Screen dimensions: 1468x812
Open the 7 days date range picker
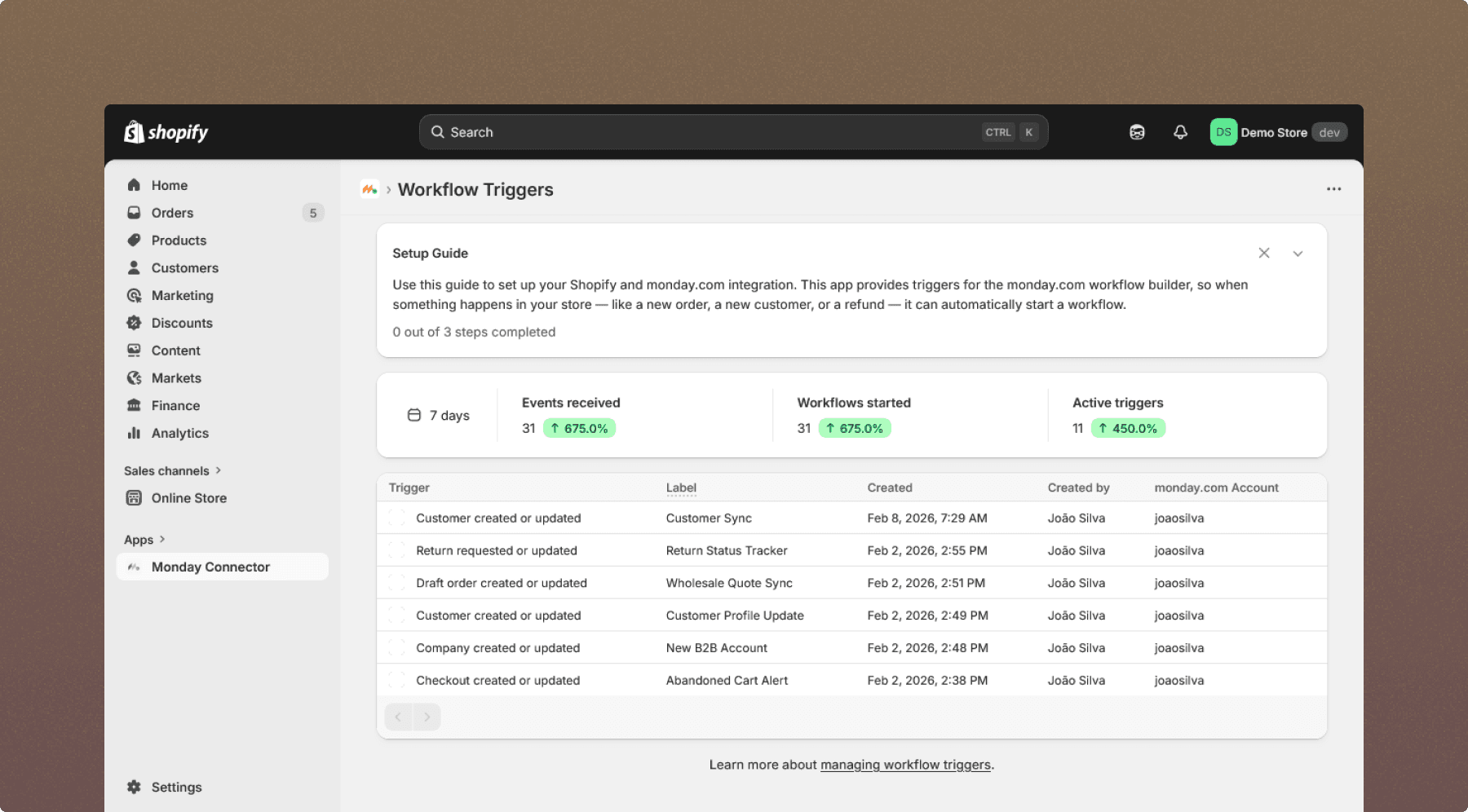pos(439,415)
